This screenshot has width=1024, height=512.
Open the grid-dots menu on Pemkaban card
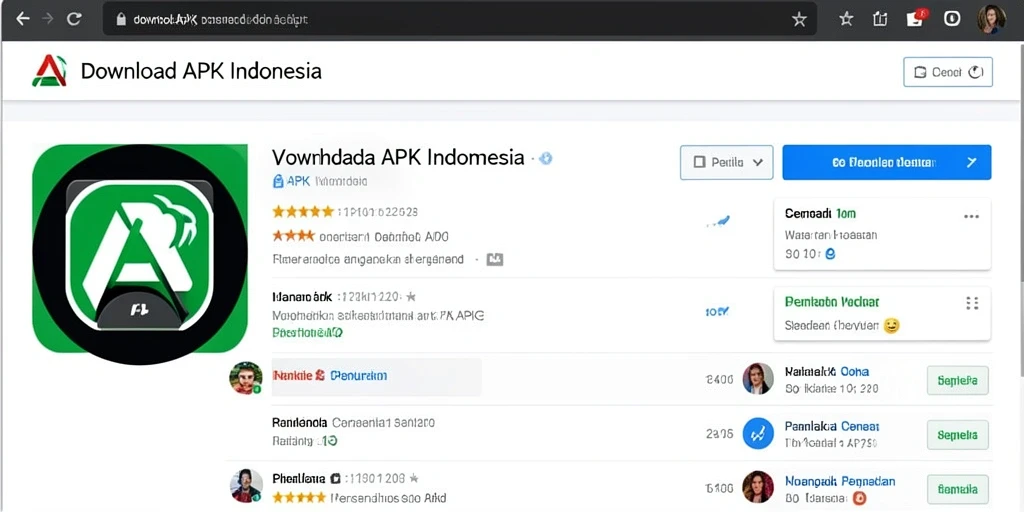(x=972, y=303)
